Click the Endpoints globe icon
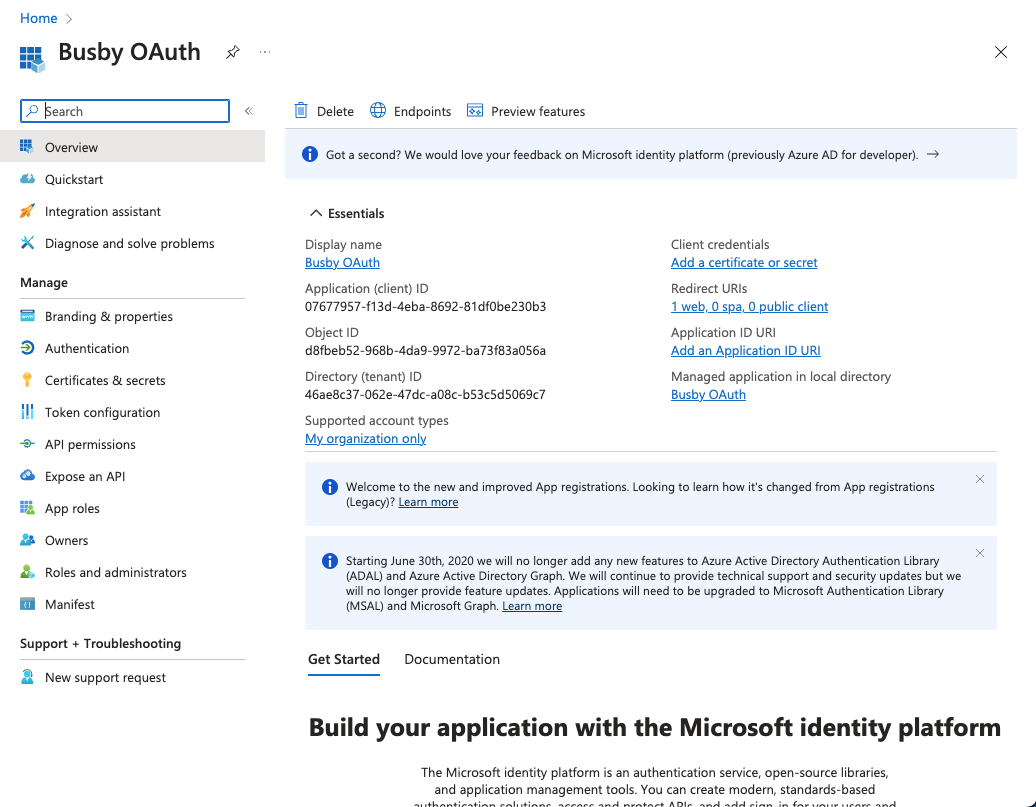Viewport: 1036px width, 807px height. 378,110
